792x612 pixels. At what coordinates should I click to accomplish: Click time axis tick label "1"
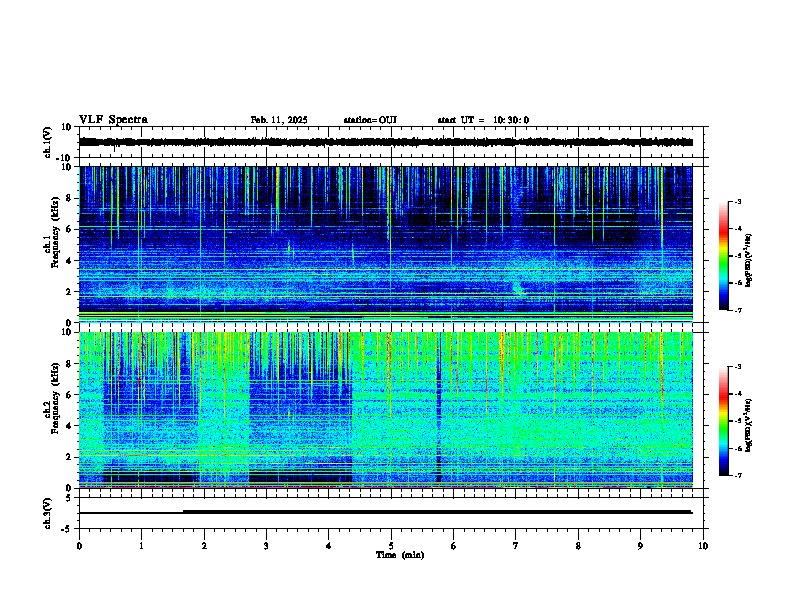pyautogui.click(x=141, y=546)
